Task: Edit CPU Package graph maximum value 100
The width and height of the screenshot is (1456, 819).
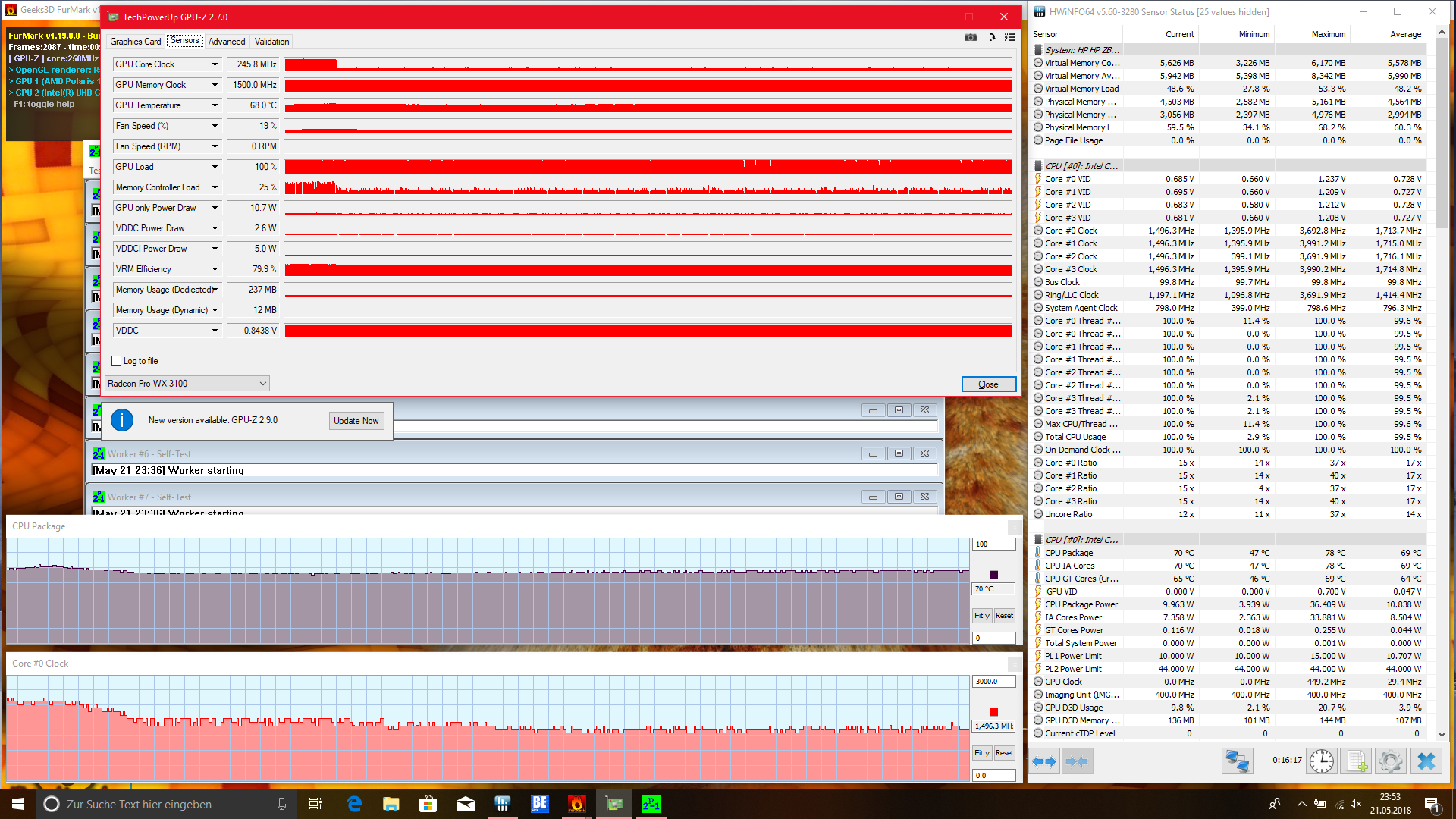Action: [994, 544]
